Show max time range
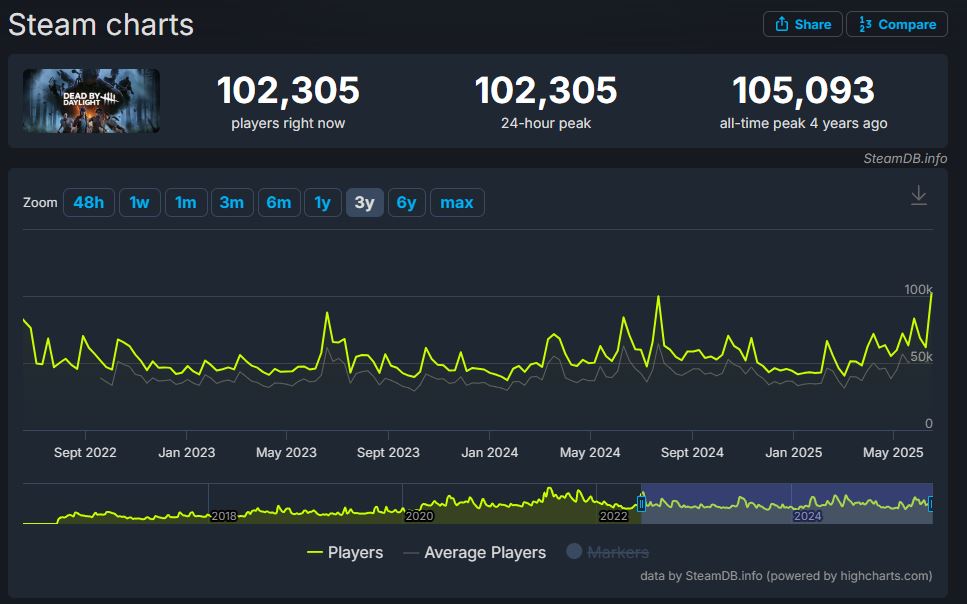The height and width of the screenshot is (604, 967). click(457, 202)
